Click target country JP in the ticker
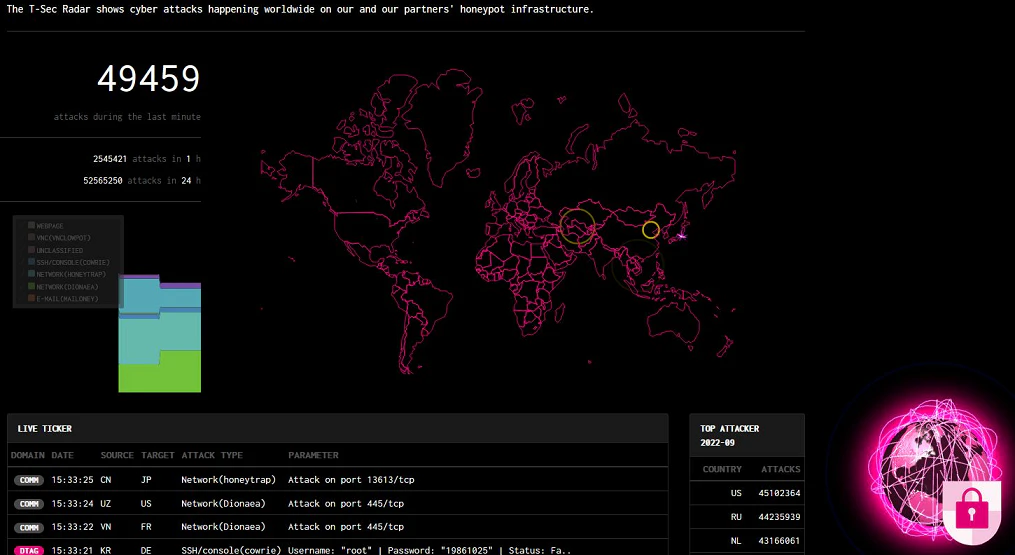This screenshot has width=1015, height=555. [146, 481]
